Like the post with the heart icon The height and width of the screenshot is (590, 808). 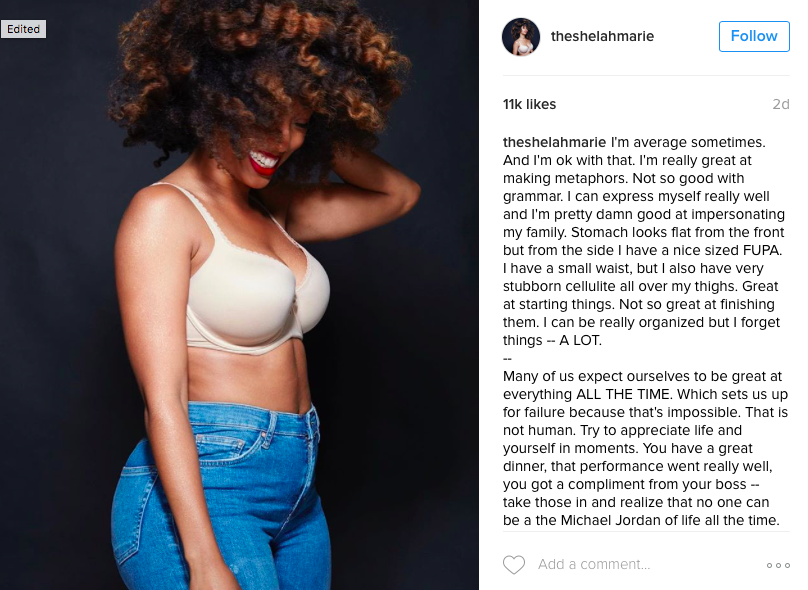514,565
